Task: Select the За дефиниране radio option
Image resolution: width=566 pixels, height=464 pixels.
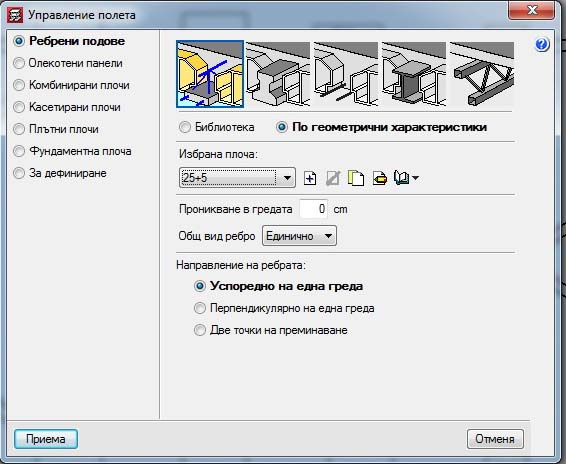Action: click(x=60, y=173)
